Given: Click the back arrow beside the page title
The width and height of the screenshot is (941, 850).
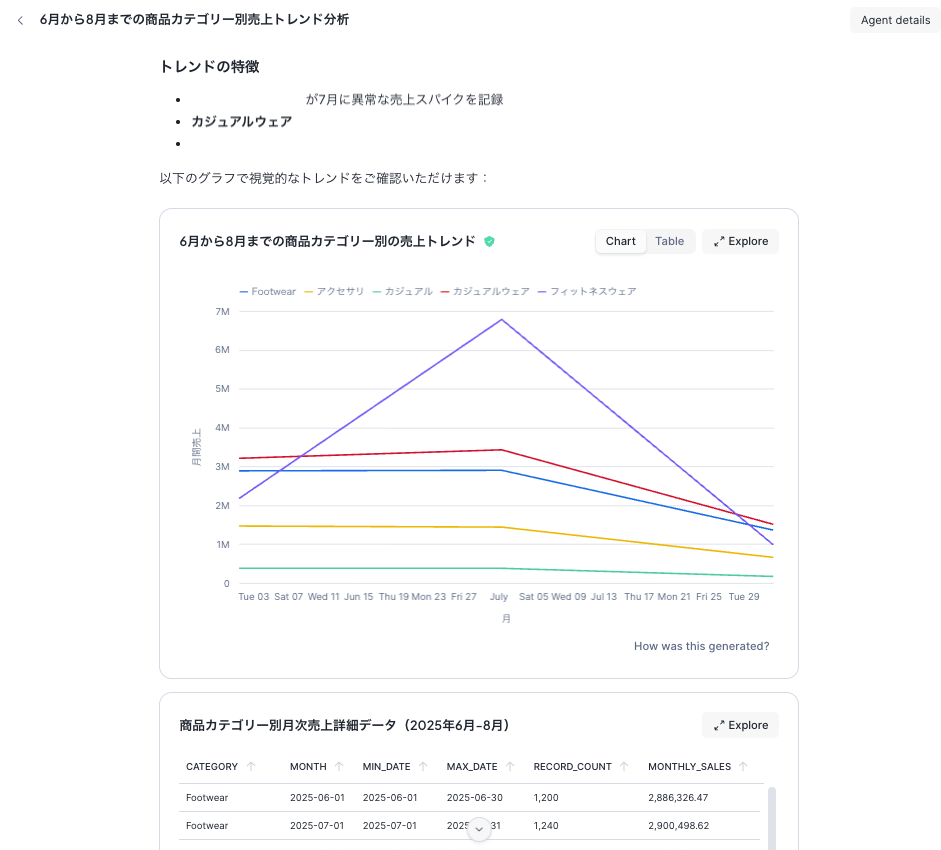Looking at the screenshot, I should coord(20,19).
